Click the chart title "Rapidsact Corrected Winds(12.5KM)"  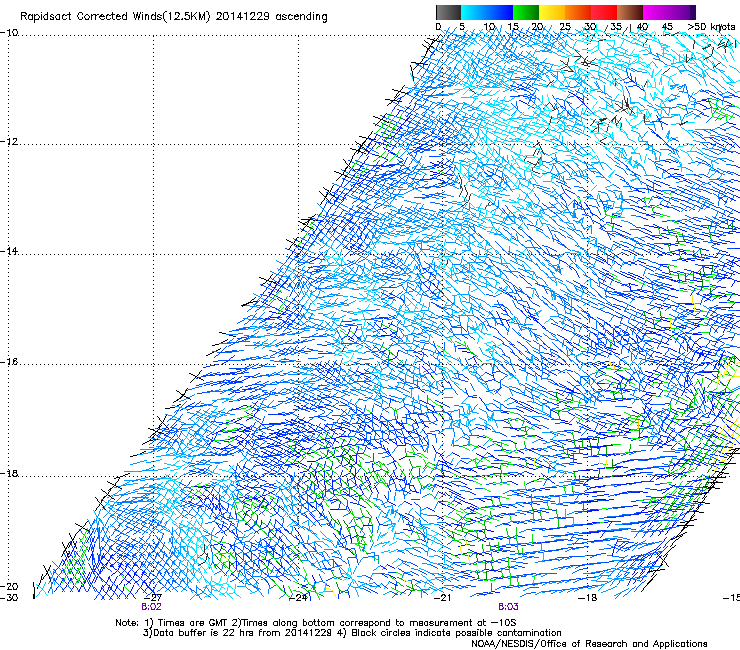point(115,17)
